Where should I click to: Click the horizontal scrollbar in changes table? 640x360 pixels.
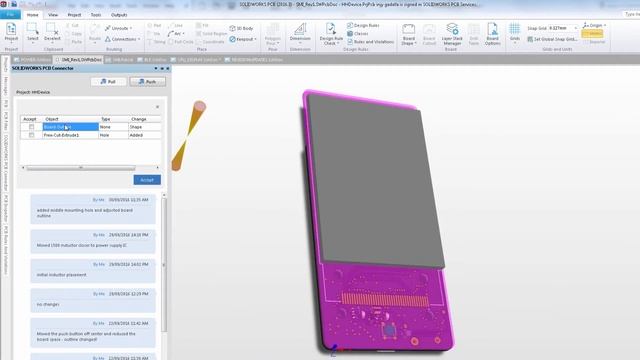pos(81,168)
